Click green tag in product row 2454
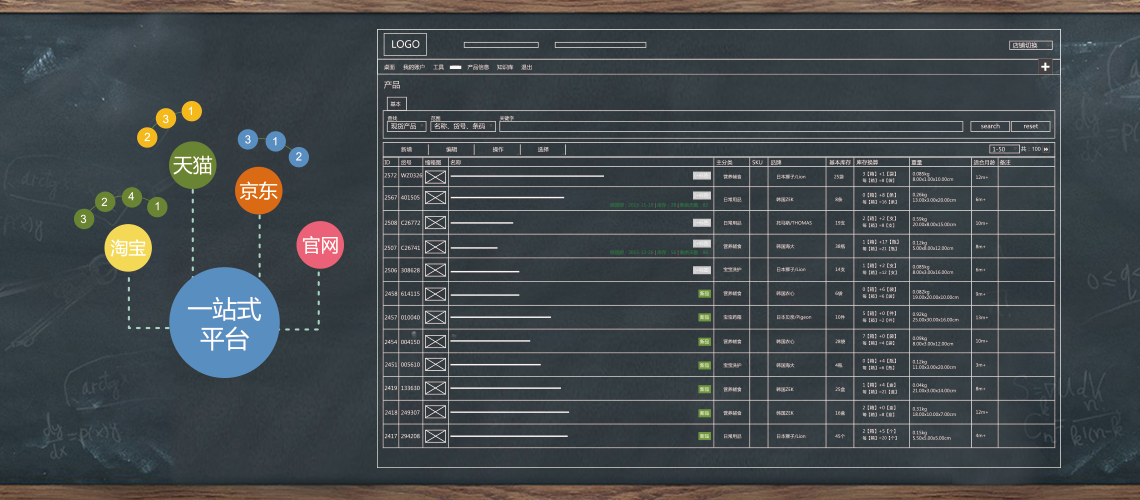 coord(704,341)
